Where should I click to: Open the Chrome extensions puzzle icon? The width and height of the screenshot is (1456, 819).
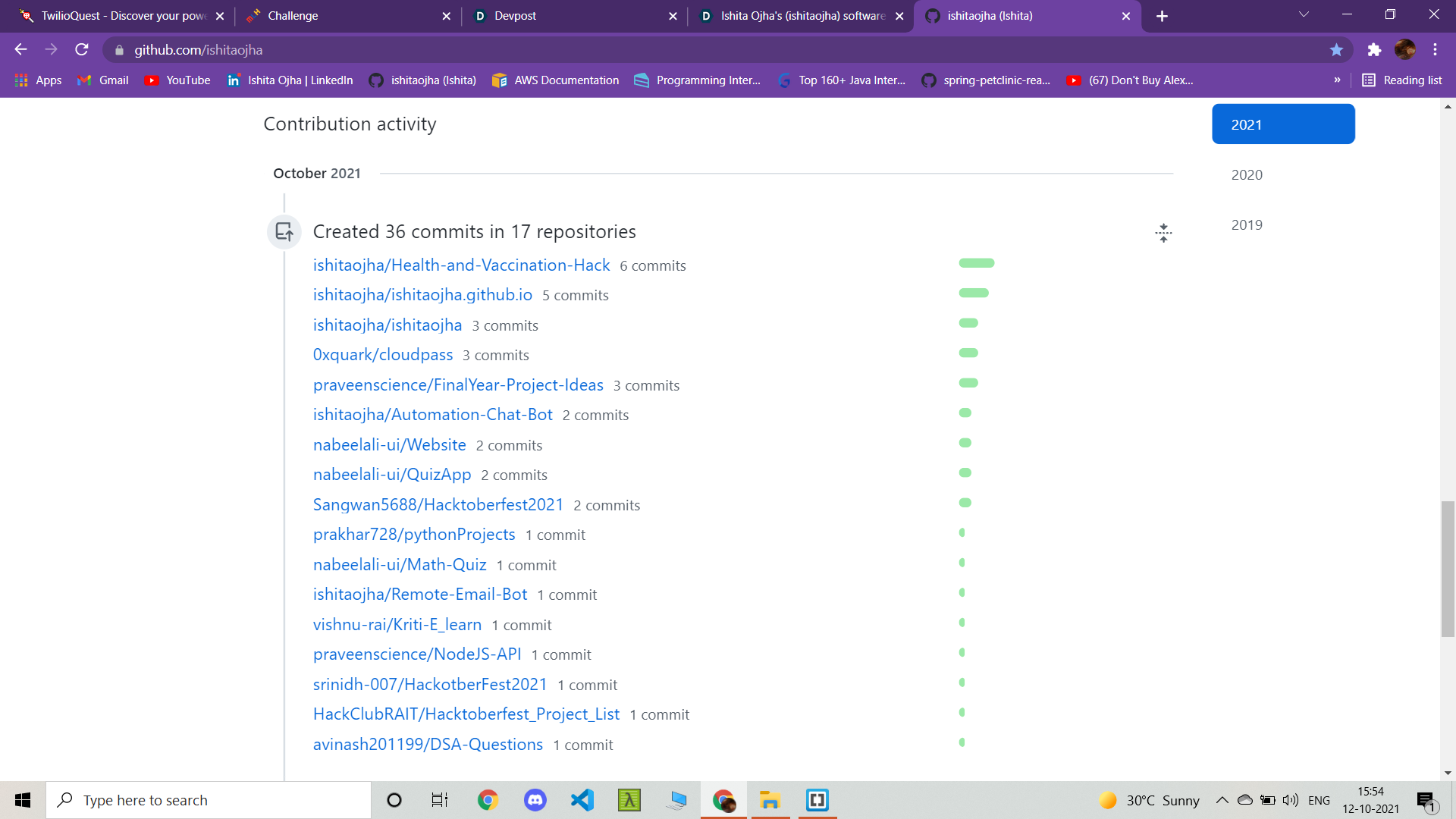1374,50
